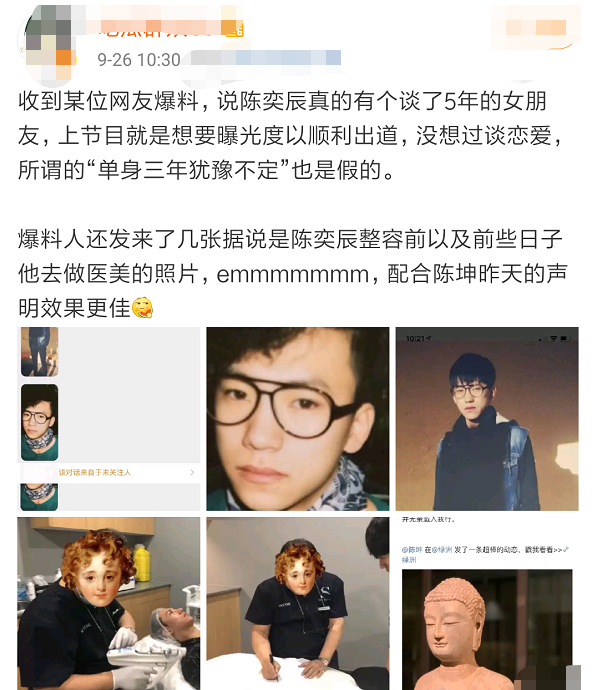
Task: Open the photo of man in denim vest
Action: point(487,418)
